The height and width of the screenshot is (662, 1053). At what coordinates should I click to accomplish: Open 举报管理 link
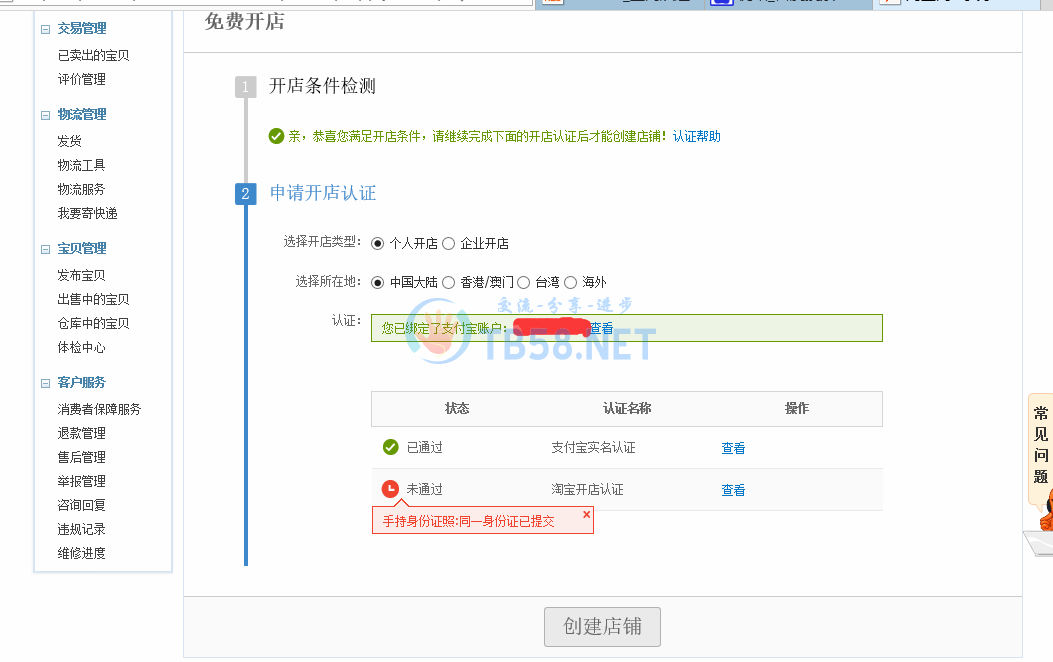coord(81,482)
